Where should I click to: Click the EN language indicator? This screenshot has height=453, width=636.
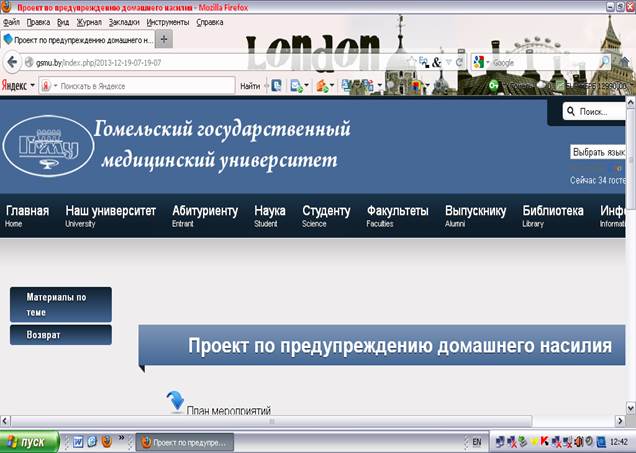[477, 442]
